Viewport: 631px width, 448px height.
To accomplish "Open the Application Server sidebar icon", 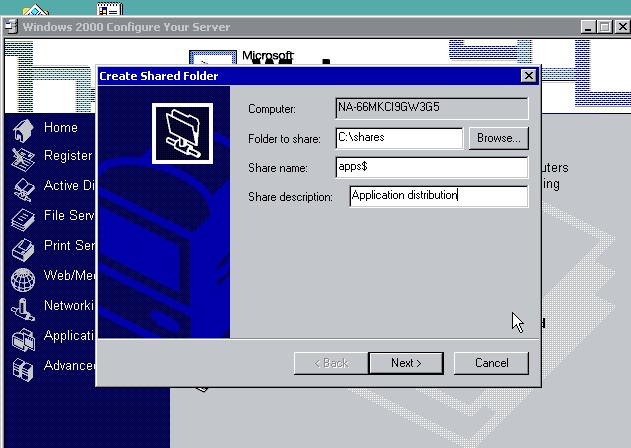I will click(x=23, y=339).
